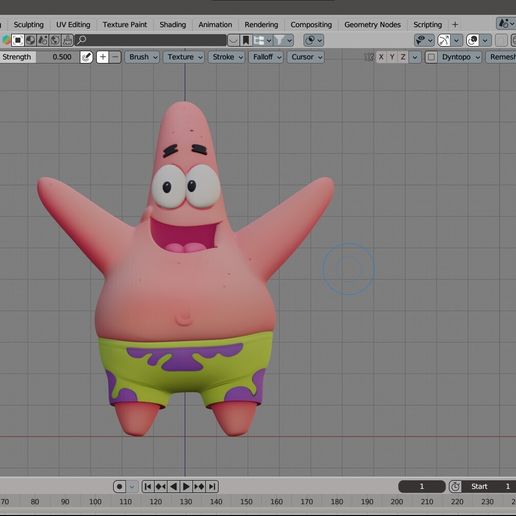Image resolution: width=516 pixels, height=516 pixels.
Task: Play the animation forward
Action: coord(186,487)
